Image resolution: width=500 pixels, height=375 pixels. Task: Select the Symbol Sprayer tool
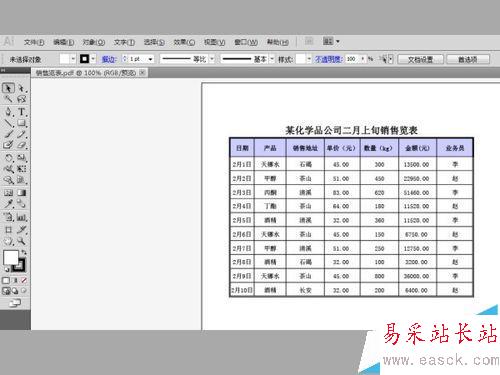(8, 217)
